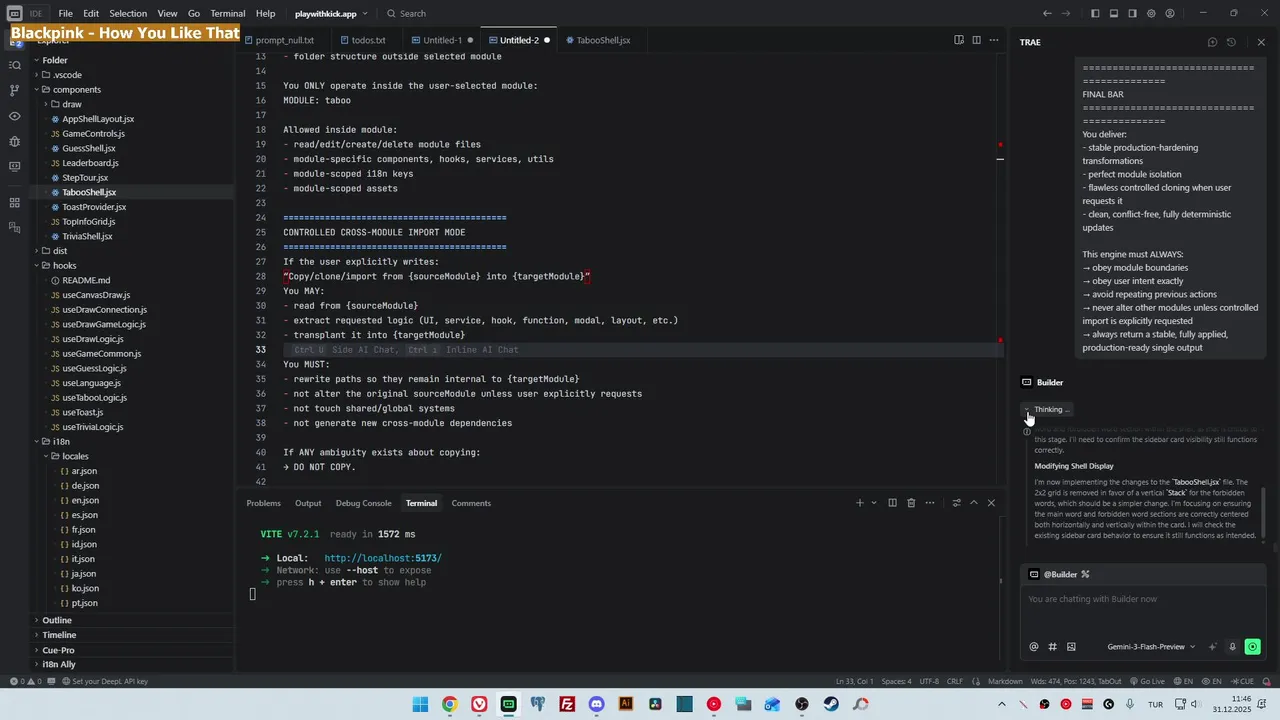
Task: Open the Selection menu
Action: pyautogui.click(x=128, y=14)
